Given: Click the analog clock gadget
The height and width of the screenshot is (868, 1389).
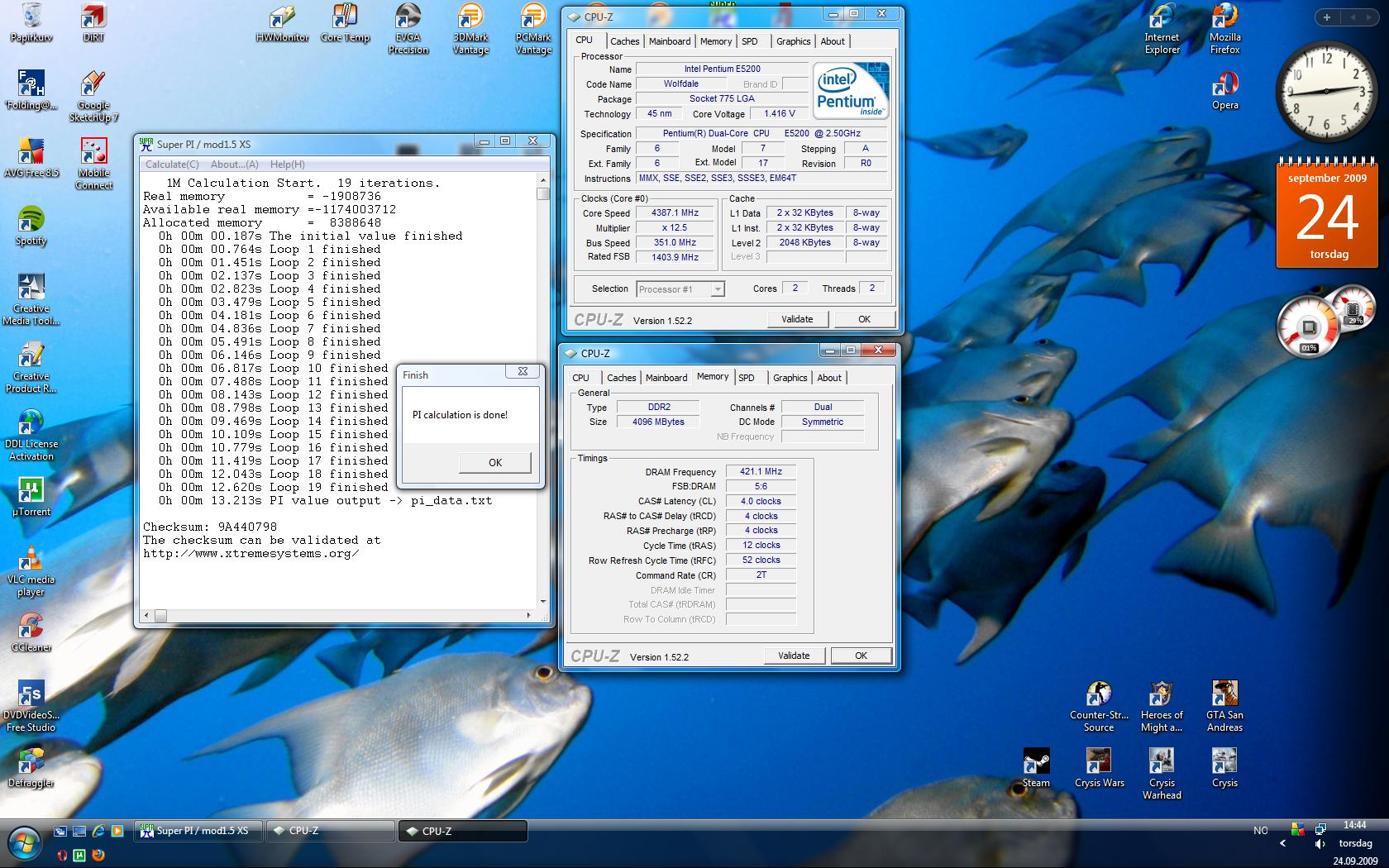Looking at the screenshot, I should point(1328,93).
